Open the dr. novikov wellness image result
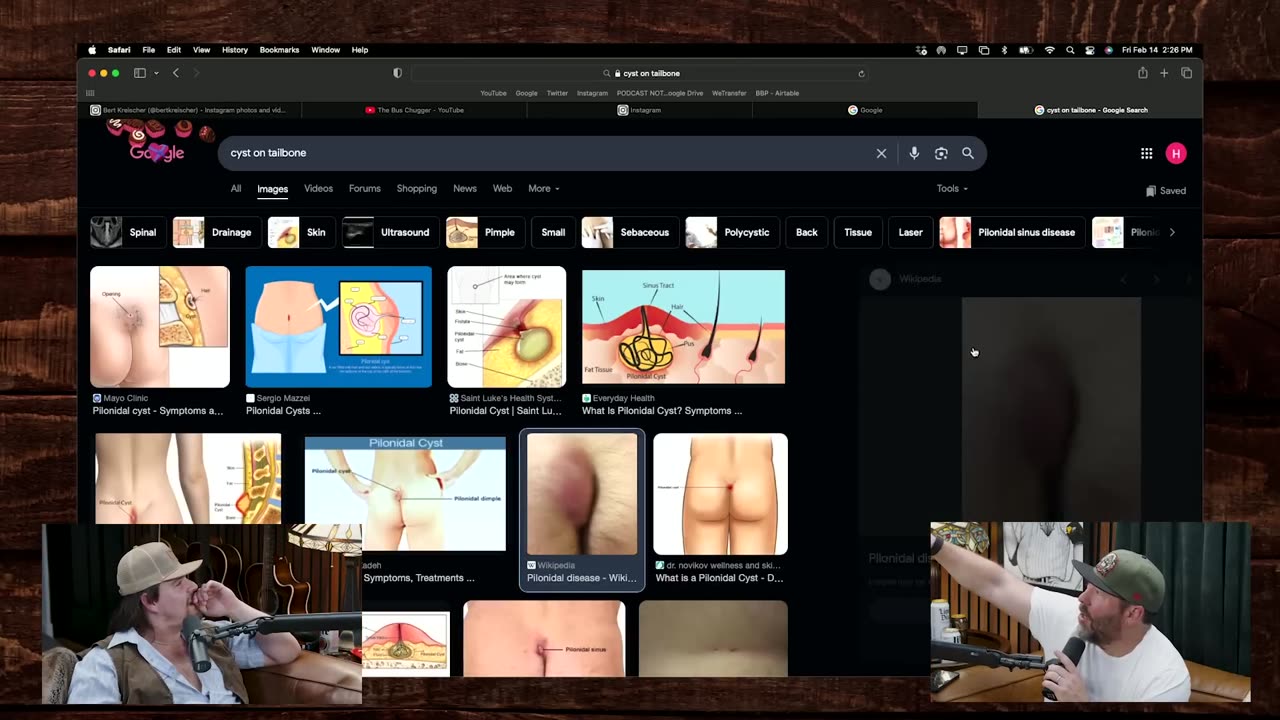Viewport: 1280px width, 720px height. (720, 494)
